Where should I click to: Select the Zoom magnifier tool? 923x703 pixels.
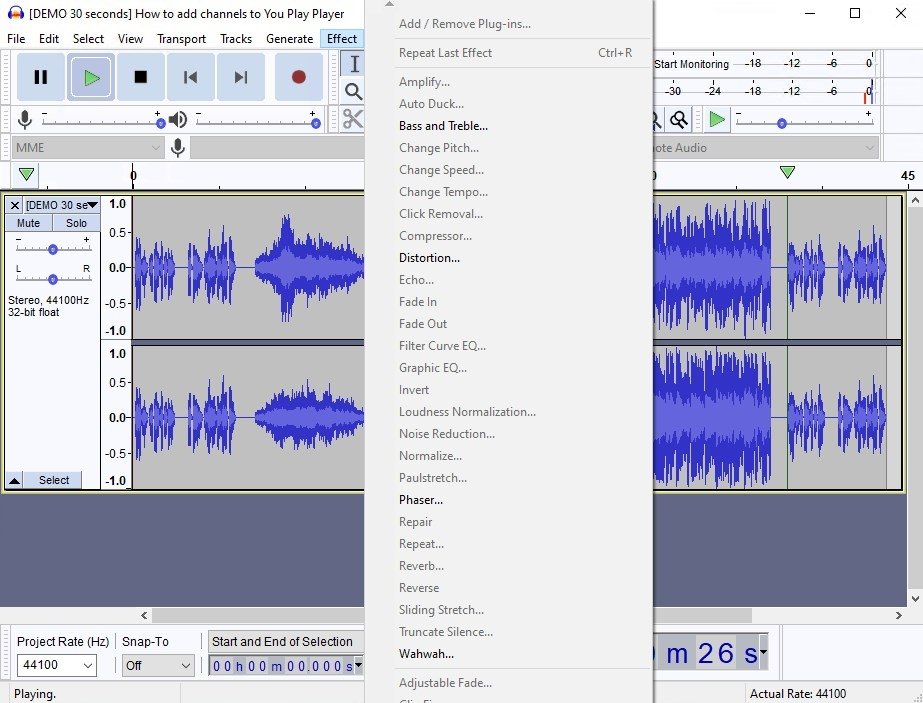pyautogui.click(x=353, y=91)
